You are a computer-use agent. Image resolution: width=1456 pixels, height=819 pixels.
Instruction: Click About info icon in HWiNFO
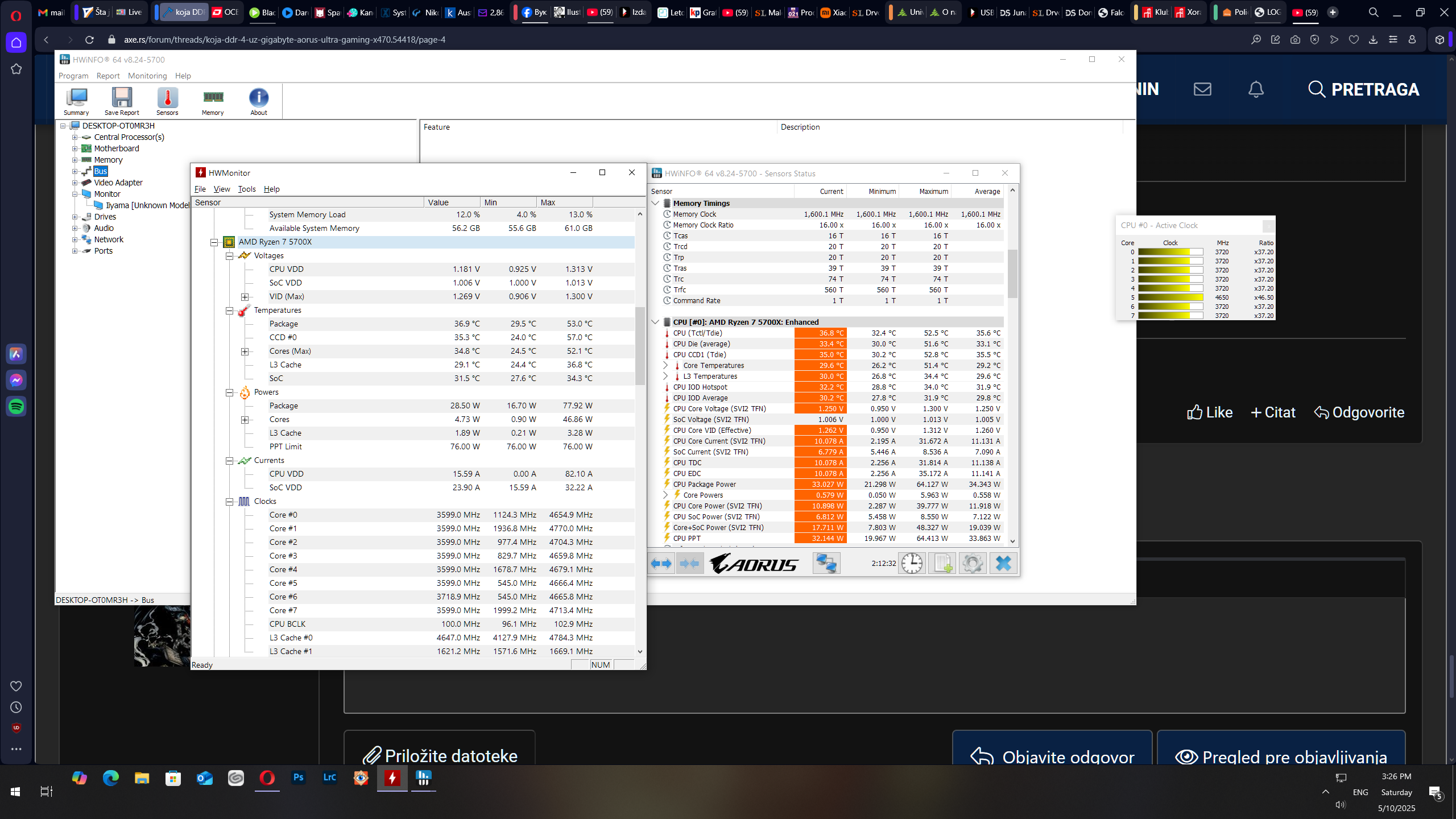tap(259, 101)
